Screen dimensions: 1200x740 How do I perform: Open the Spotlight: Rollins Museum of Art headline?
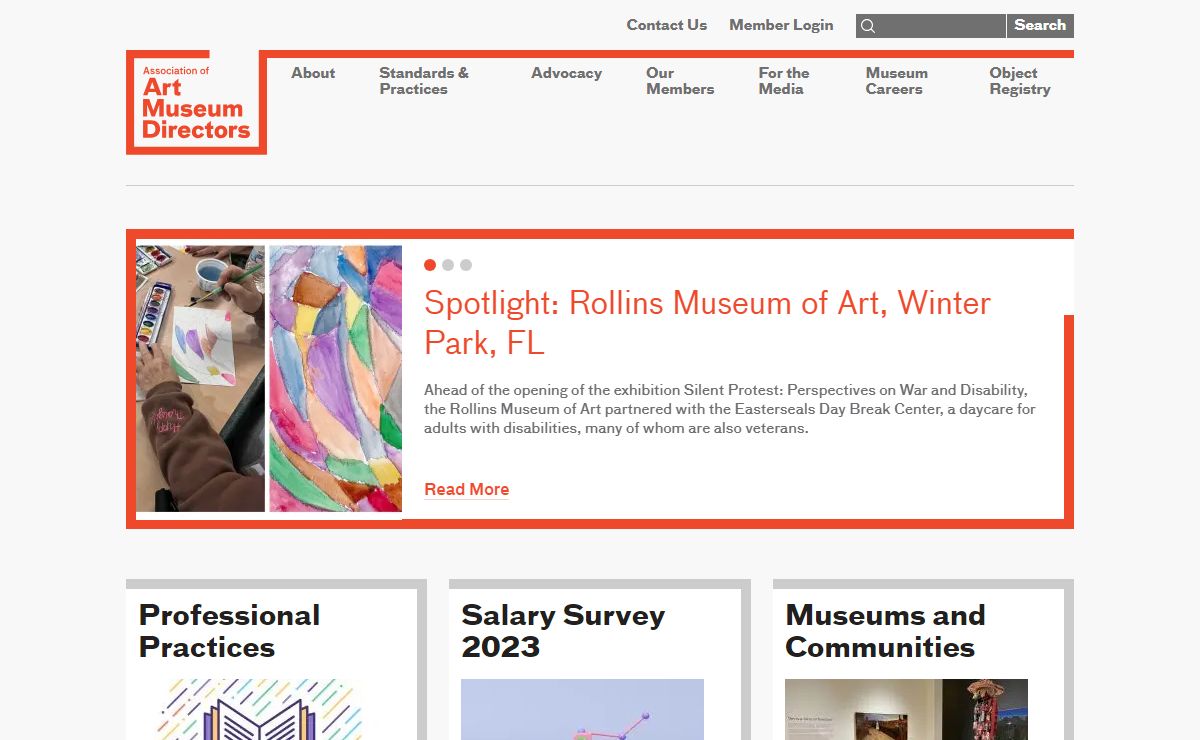point(707,322)
